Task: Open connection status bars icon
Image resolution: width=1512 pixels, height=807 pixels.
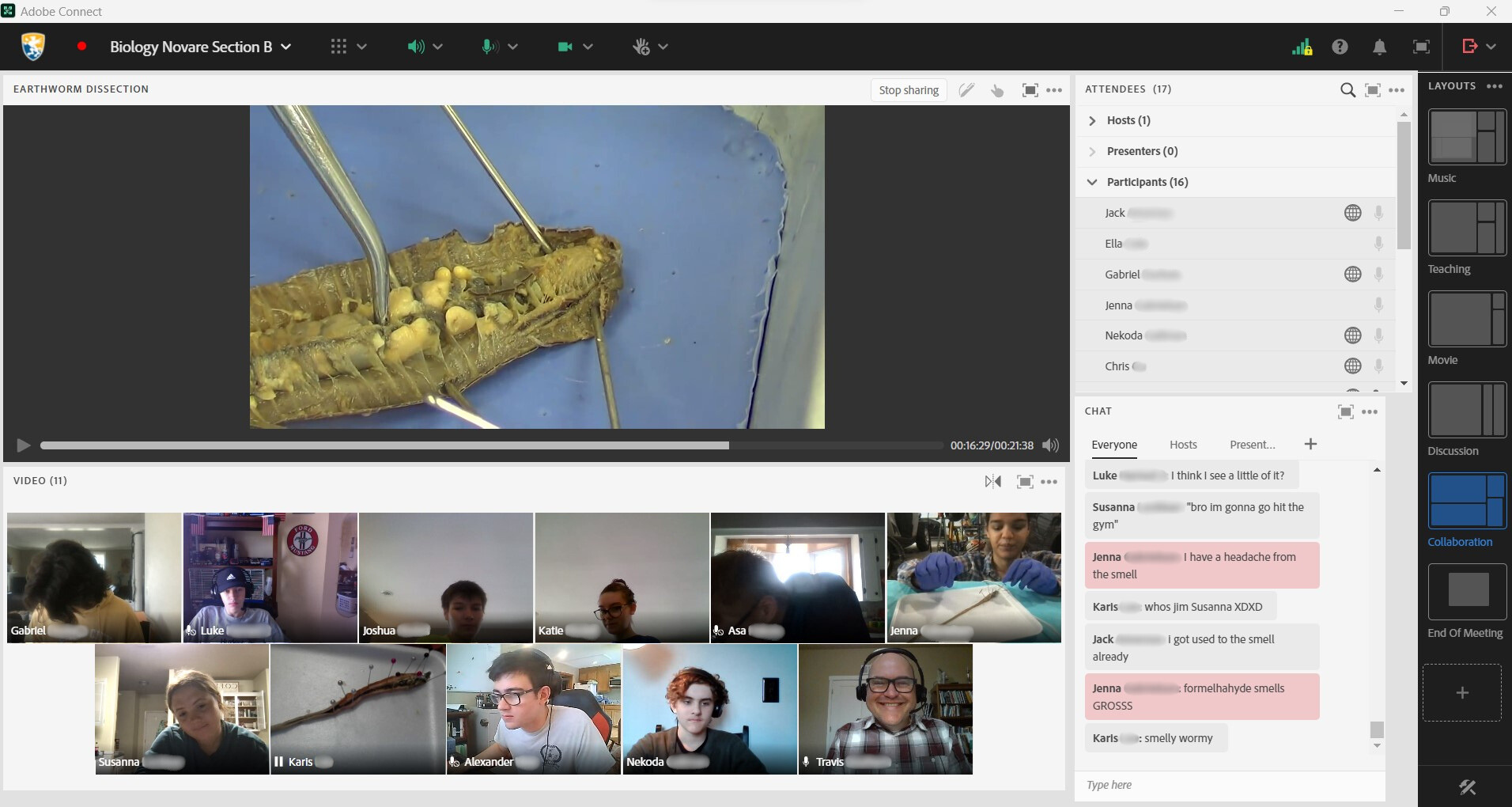Action: pyautogui.click(x=1302, y=47)
